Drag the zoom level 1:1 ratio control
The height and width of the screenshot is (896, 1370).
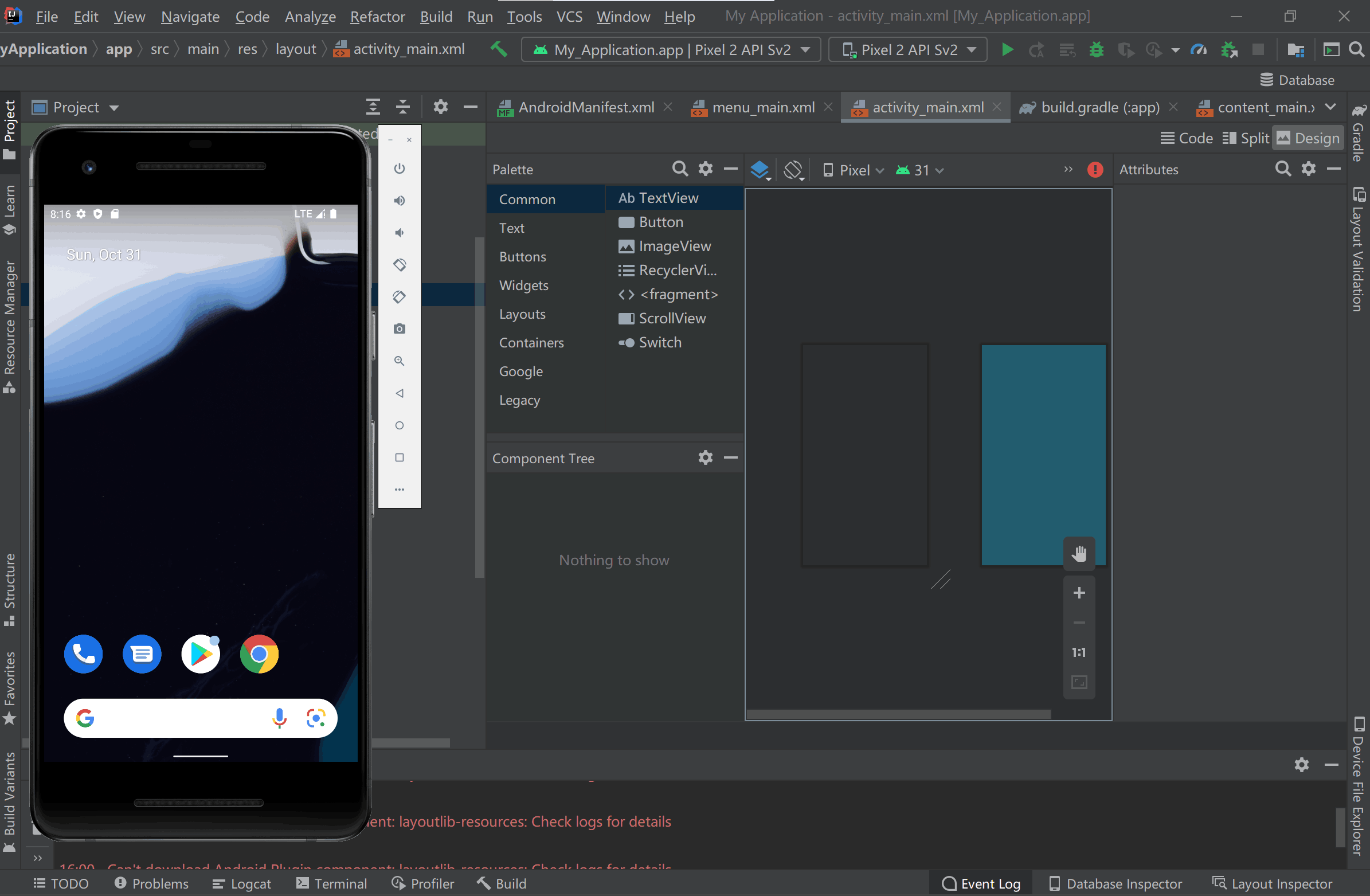coord(1079,652)
